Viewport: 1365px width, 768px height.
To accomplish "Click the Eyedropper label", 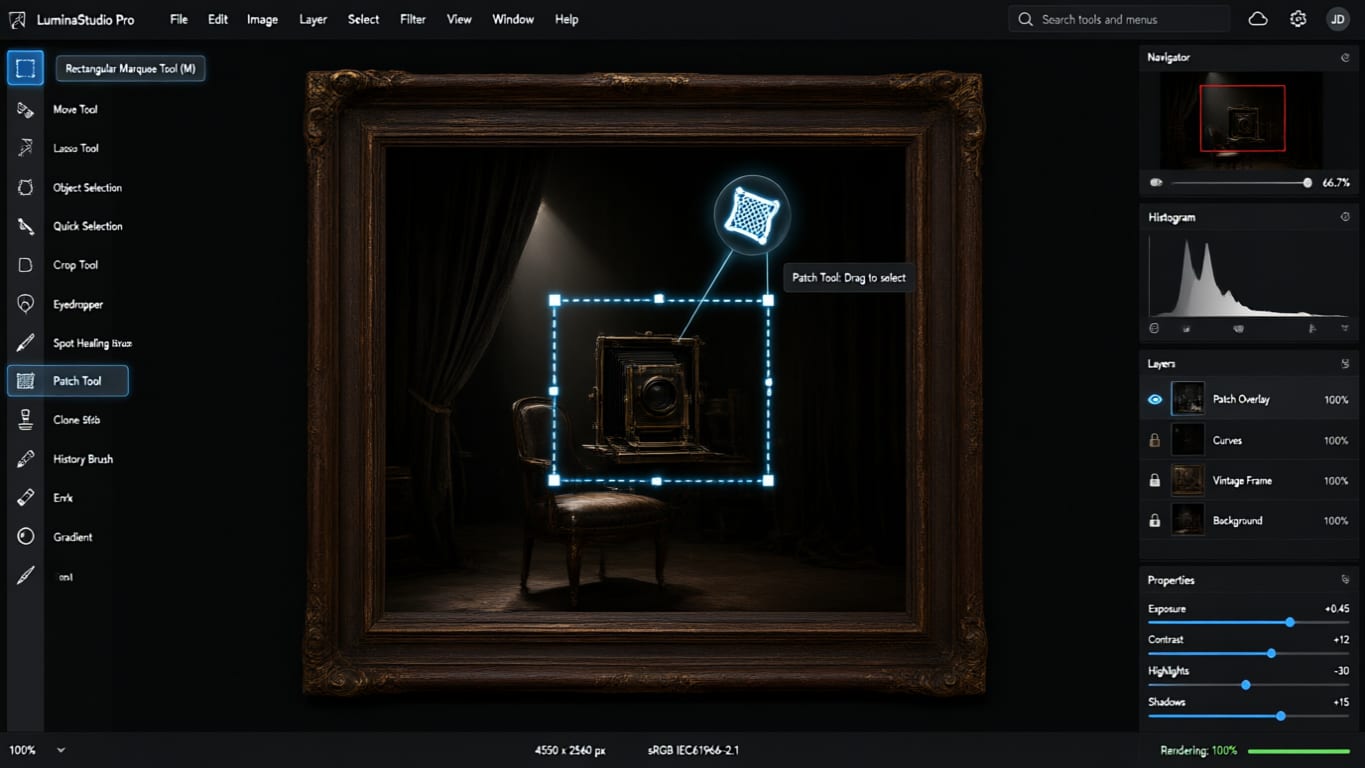I will (x=78, y=304).
